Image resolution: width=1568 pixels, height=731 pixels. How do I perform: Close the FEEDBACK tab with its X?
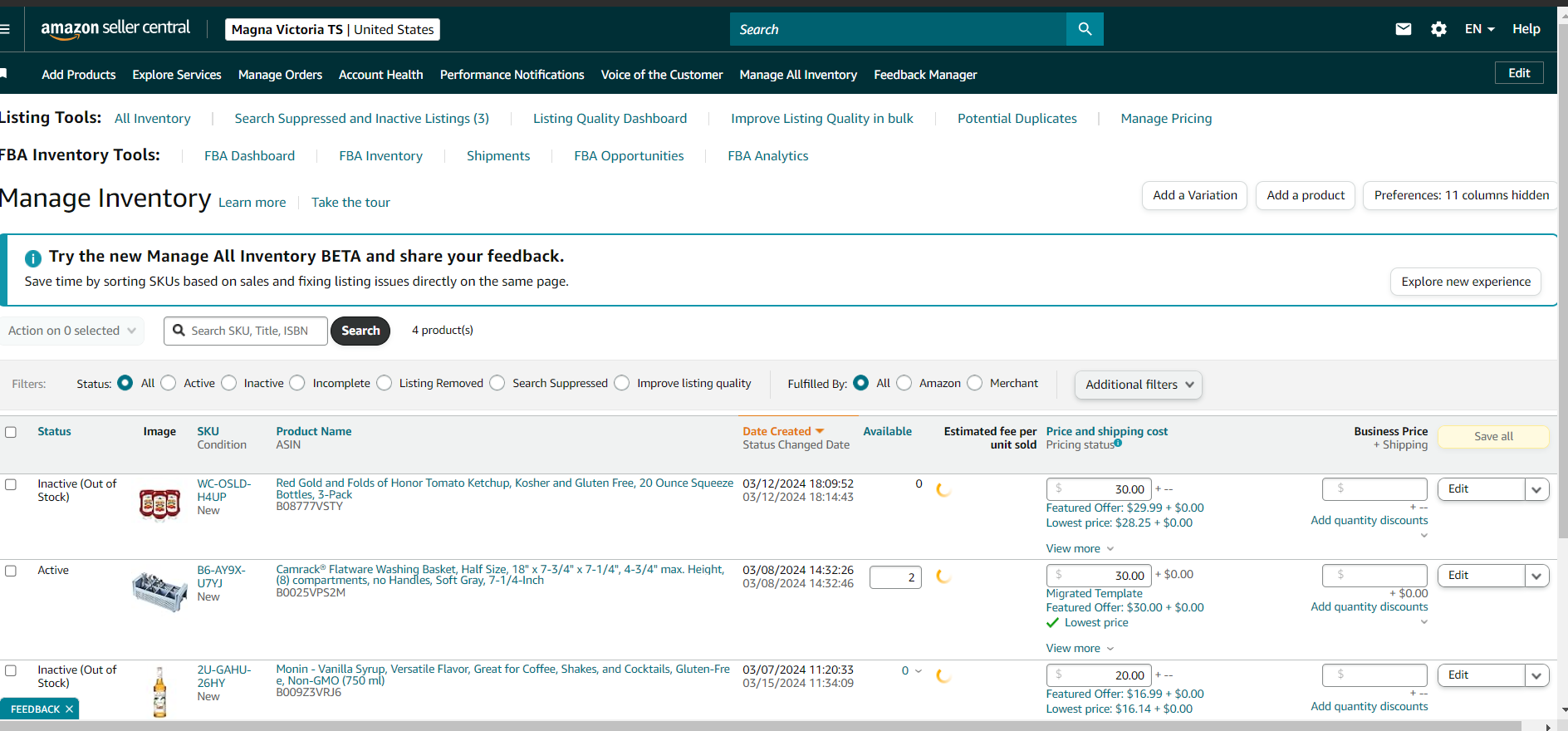point(70,709)
